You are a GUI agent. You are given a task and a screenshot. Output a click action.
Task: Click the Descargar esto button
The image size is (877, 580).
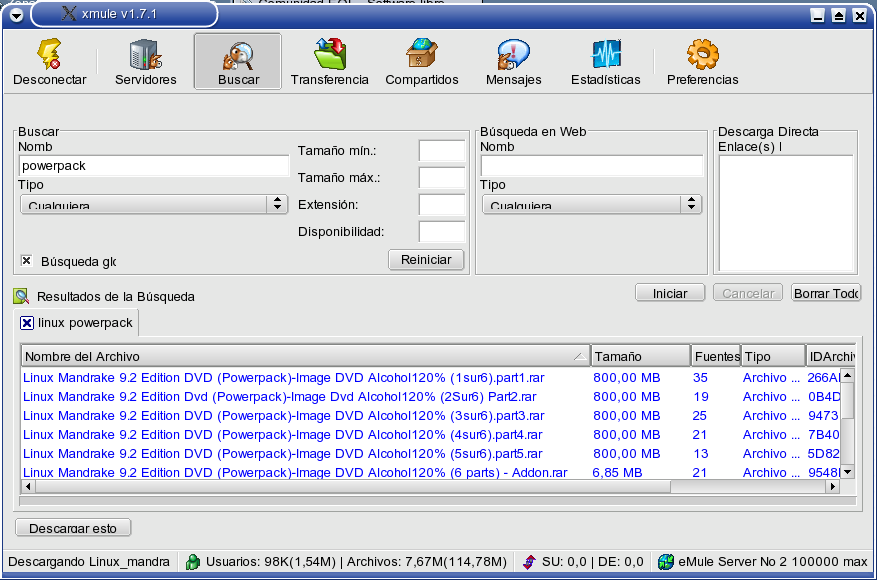click(73, 528)
